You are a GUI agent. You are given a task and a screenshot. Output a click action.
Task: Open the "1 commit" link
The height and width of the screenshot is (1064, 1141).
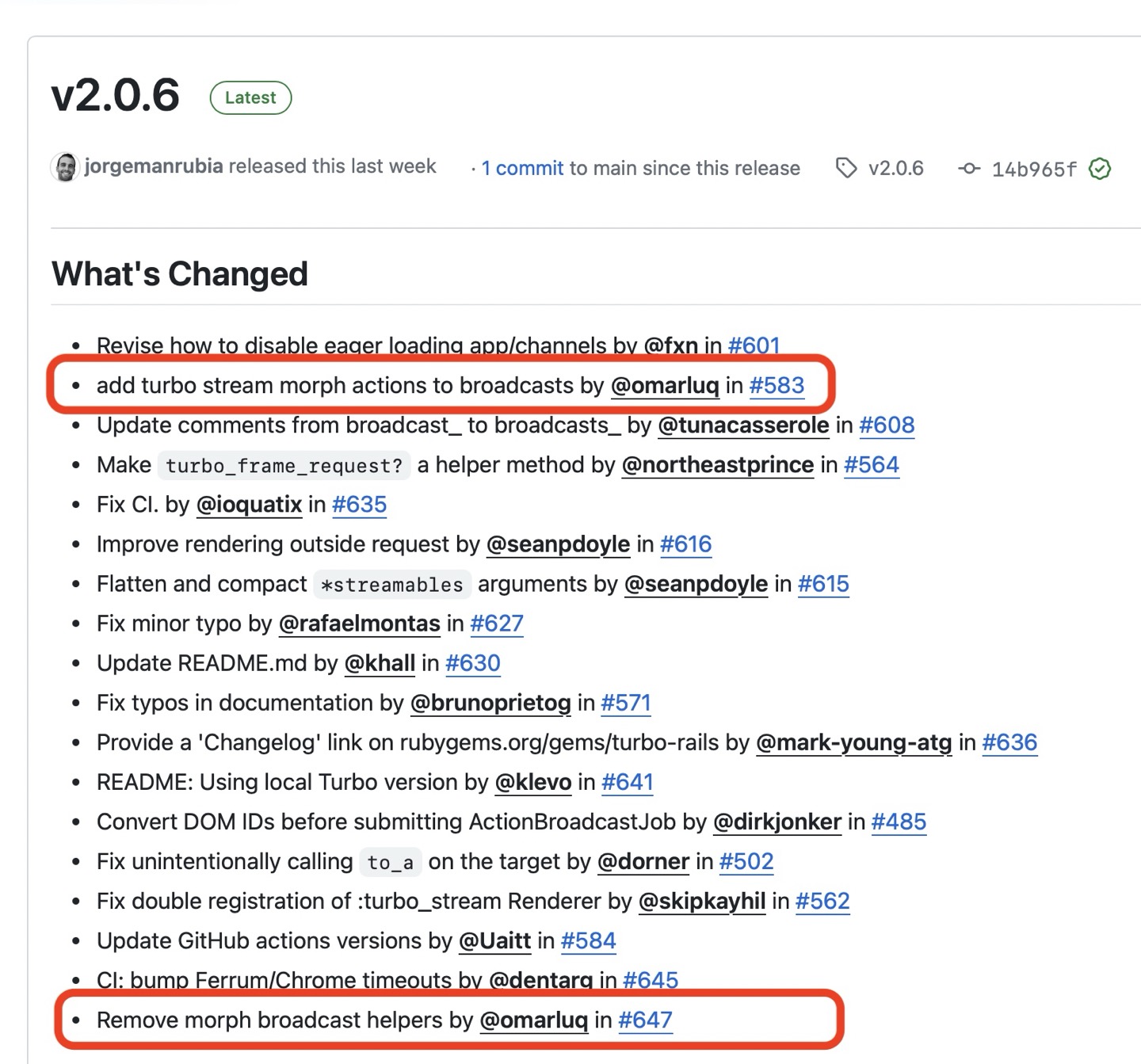(x=522, y=168)
